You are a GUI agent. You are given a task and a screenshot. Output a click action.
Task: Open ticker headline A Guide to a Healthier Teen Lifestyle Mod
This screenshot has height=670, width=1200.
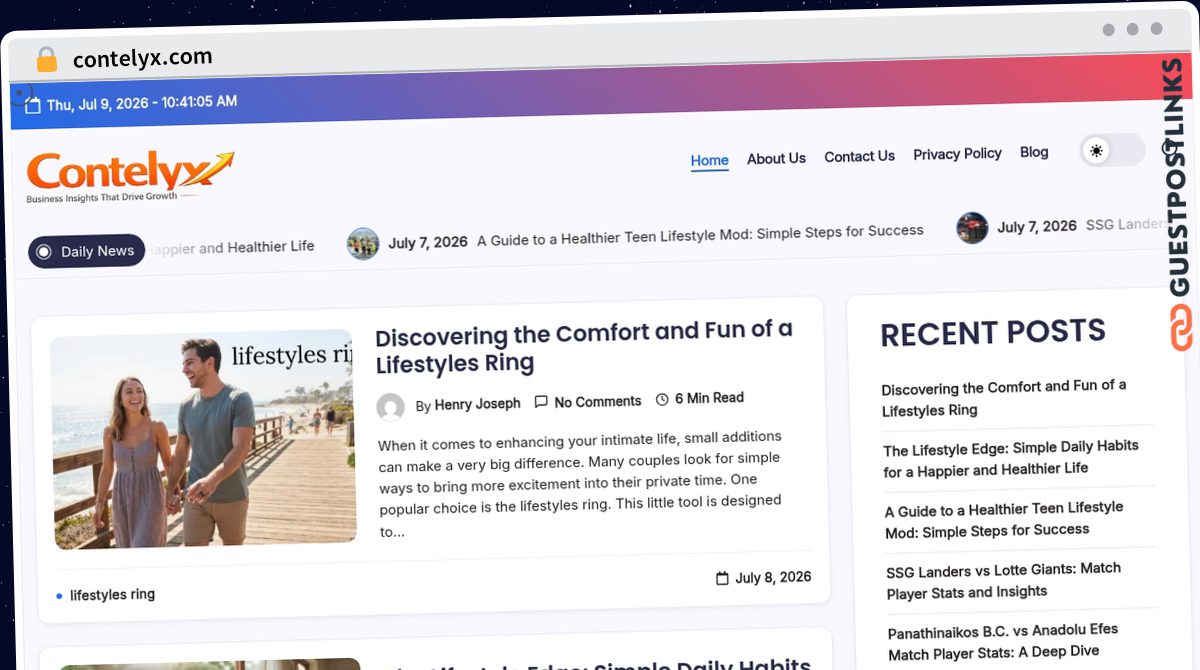click(700, 235)
